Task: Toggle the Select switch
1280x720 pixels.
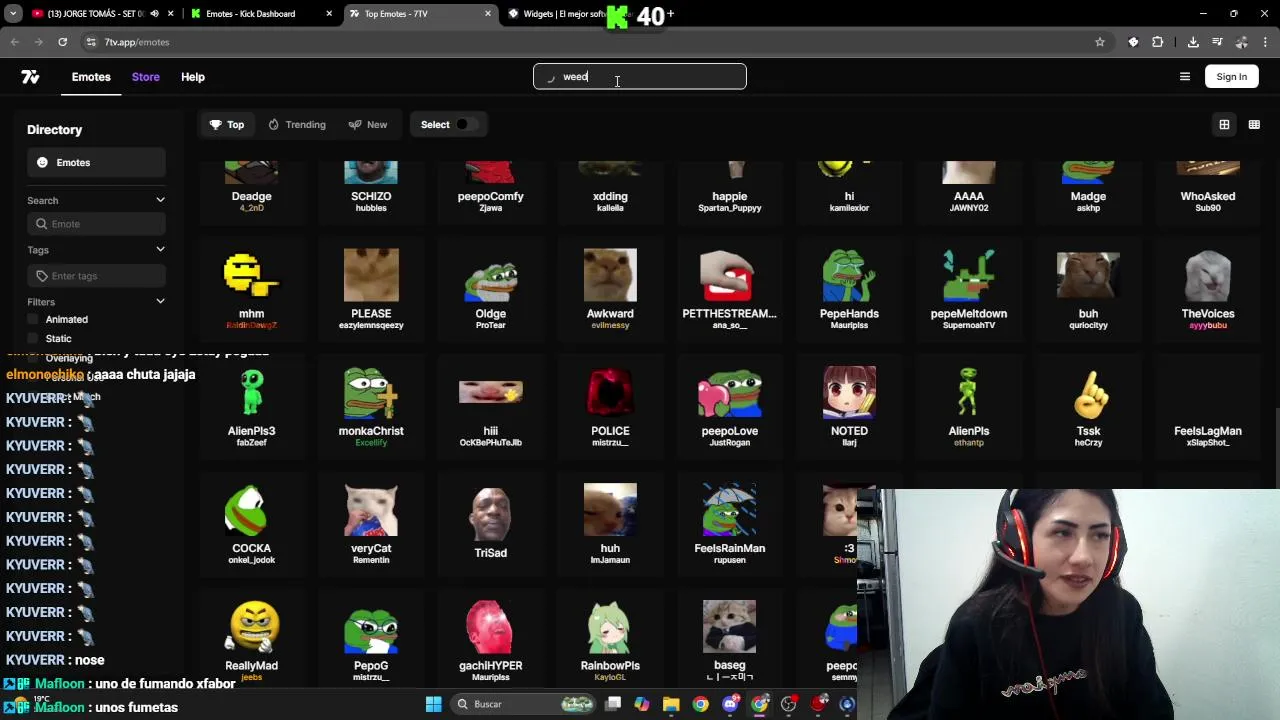Action: tap(466, 125)
